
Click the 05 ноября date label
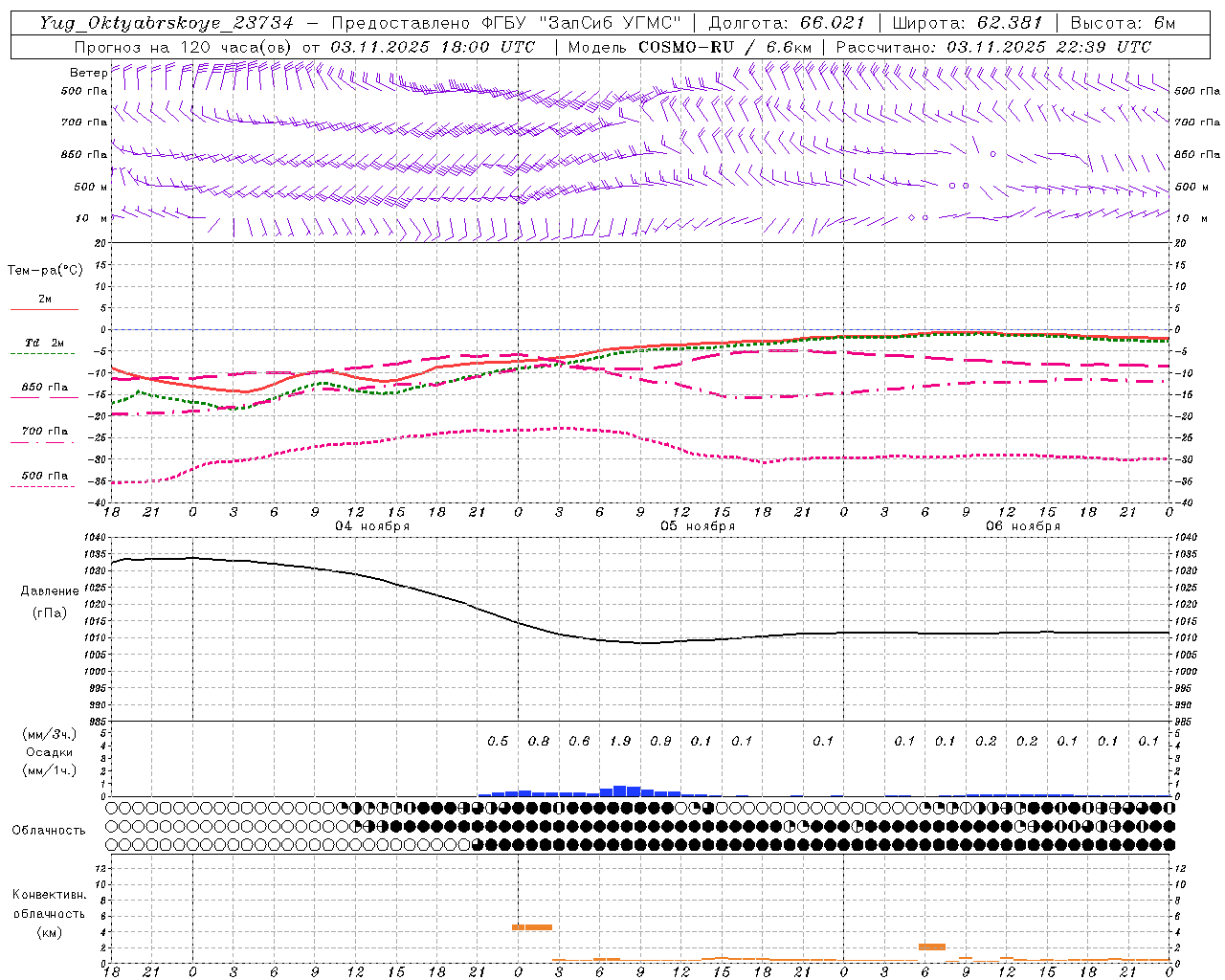[x=698, y=525]
